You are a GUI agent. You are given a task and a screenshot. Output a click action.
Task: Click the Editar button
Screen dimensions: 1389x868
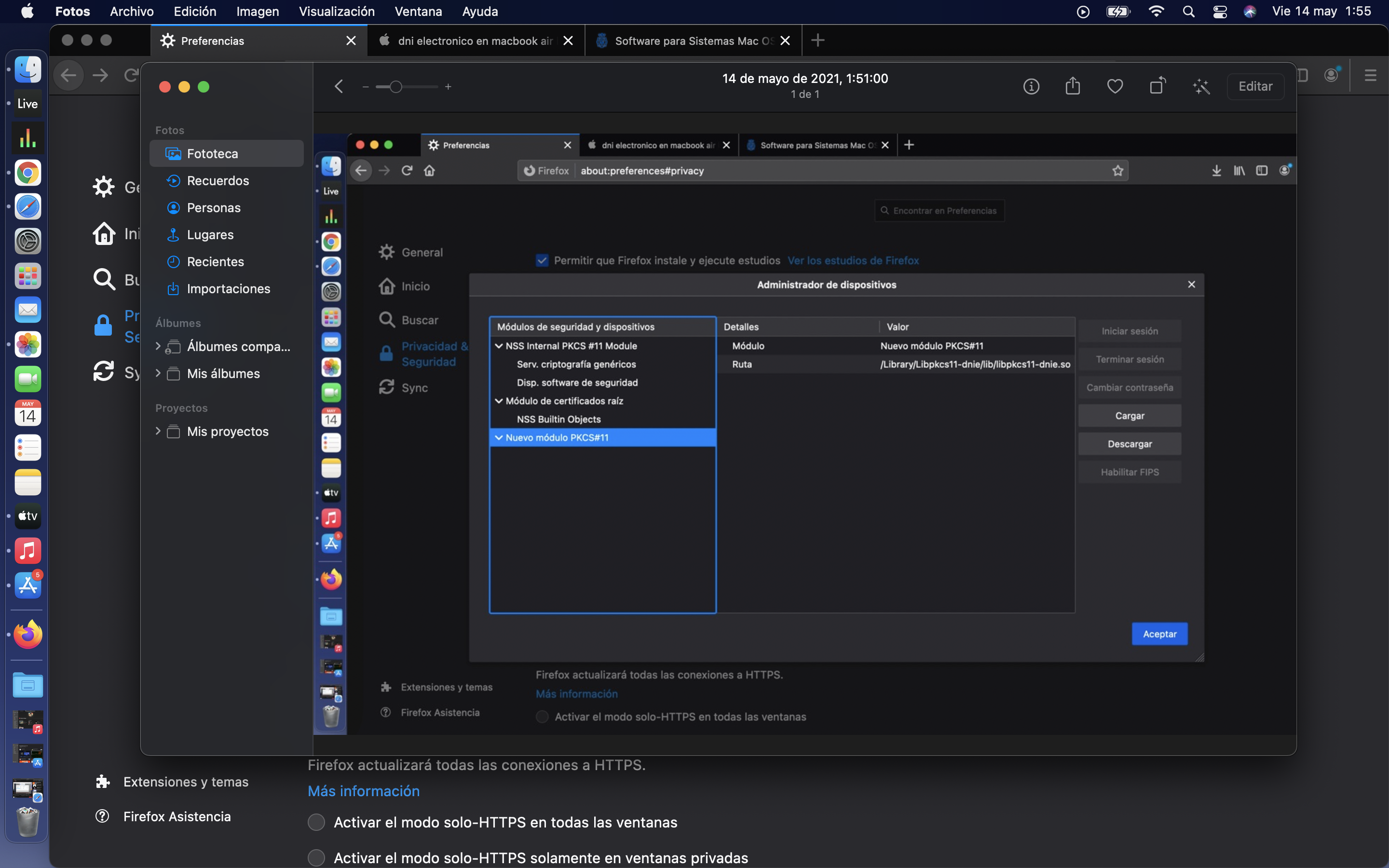1255,87
